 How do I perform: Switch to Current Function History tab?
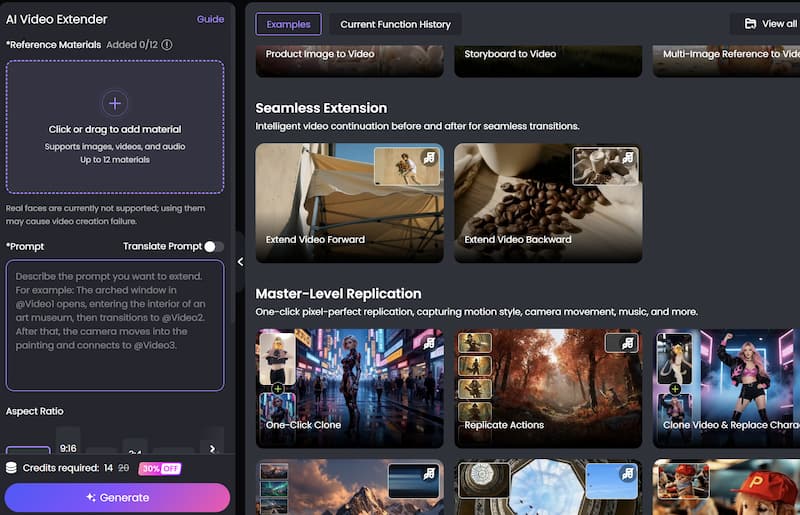(x=395, y=24)
